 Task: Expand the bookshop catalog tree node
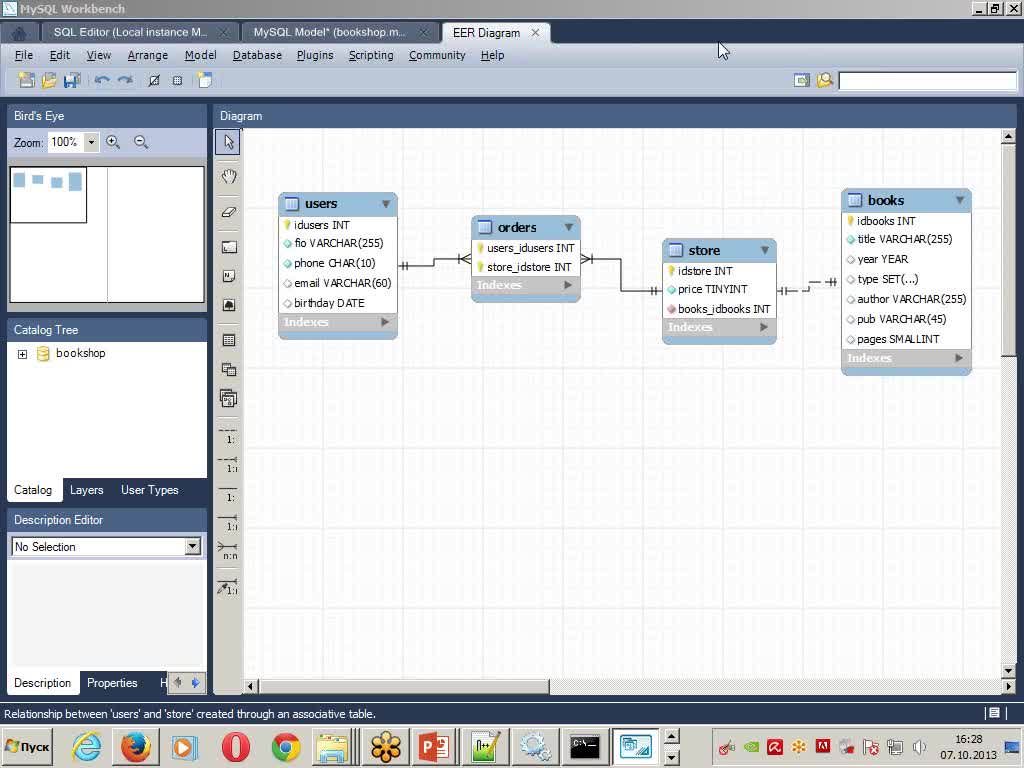(x=22, y=354)
